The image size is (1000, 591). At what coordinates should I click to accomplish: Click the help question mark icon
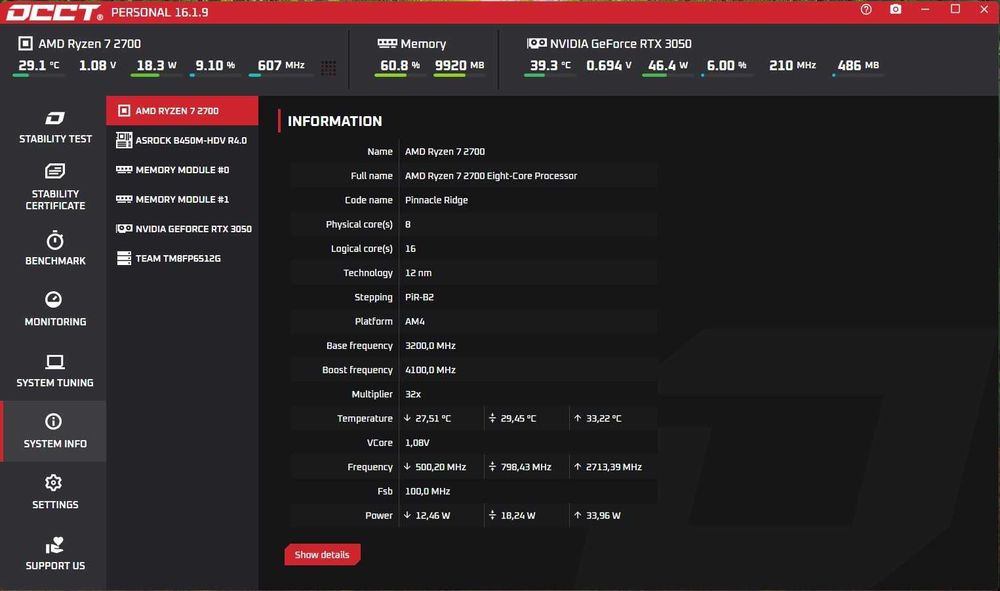pyautogui.click(x=866, y=10)
